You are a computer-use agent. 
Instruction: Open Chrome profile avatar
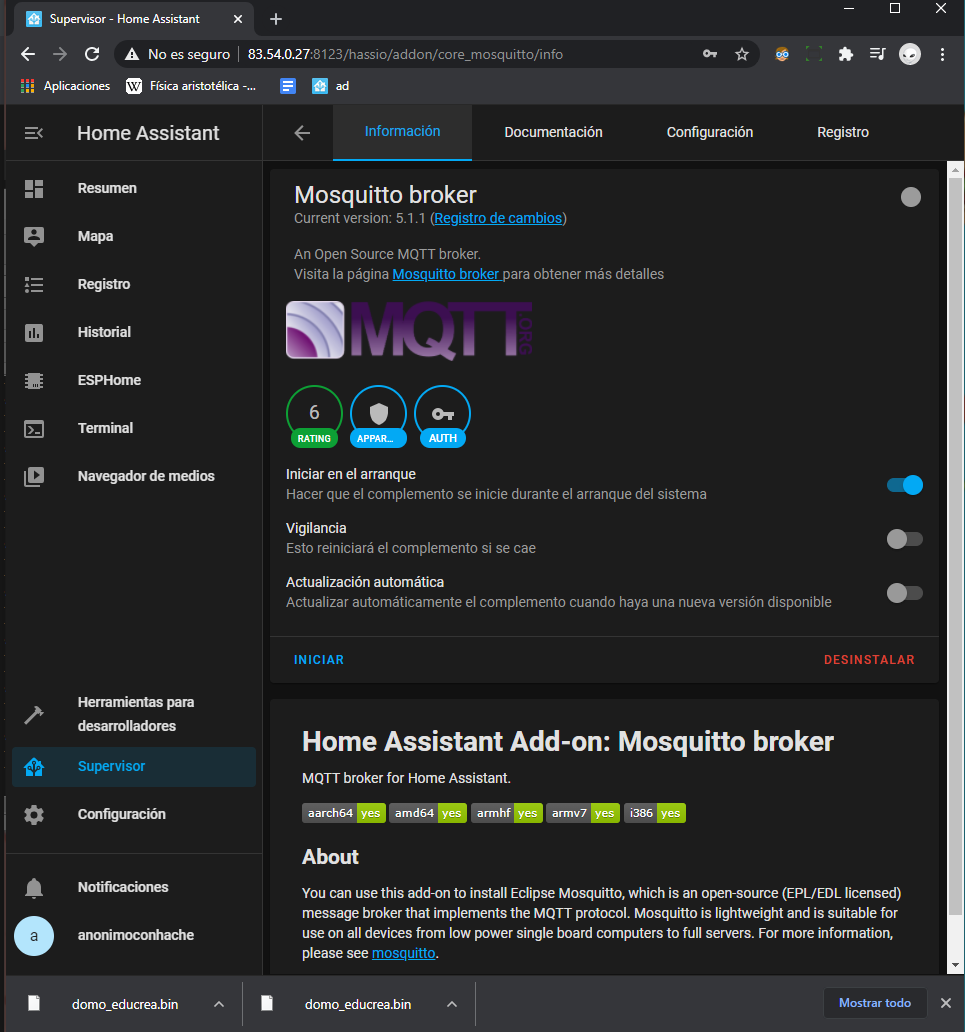coord(910,54)
